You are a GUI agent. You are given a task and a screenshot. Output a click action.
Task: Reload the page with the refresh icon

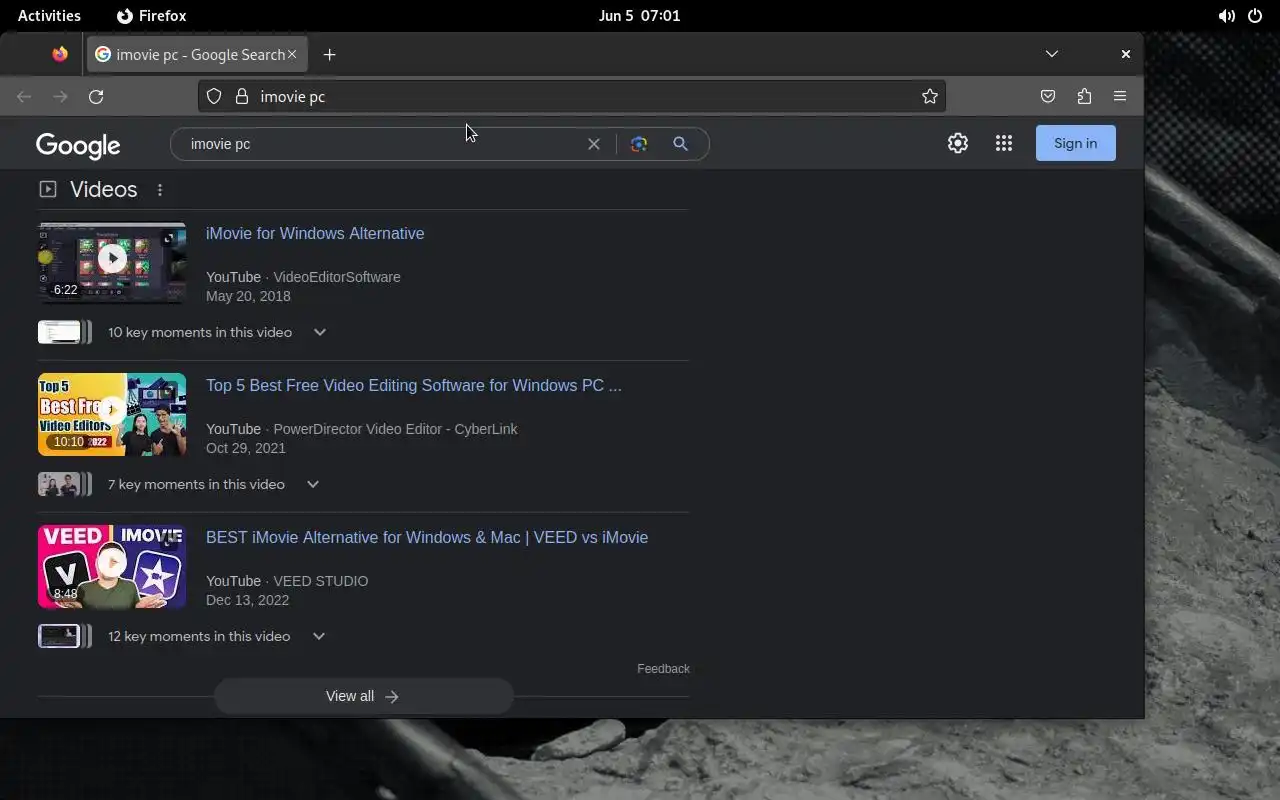tap(96, 96)
